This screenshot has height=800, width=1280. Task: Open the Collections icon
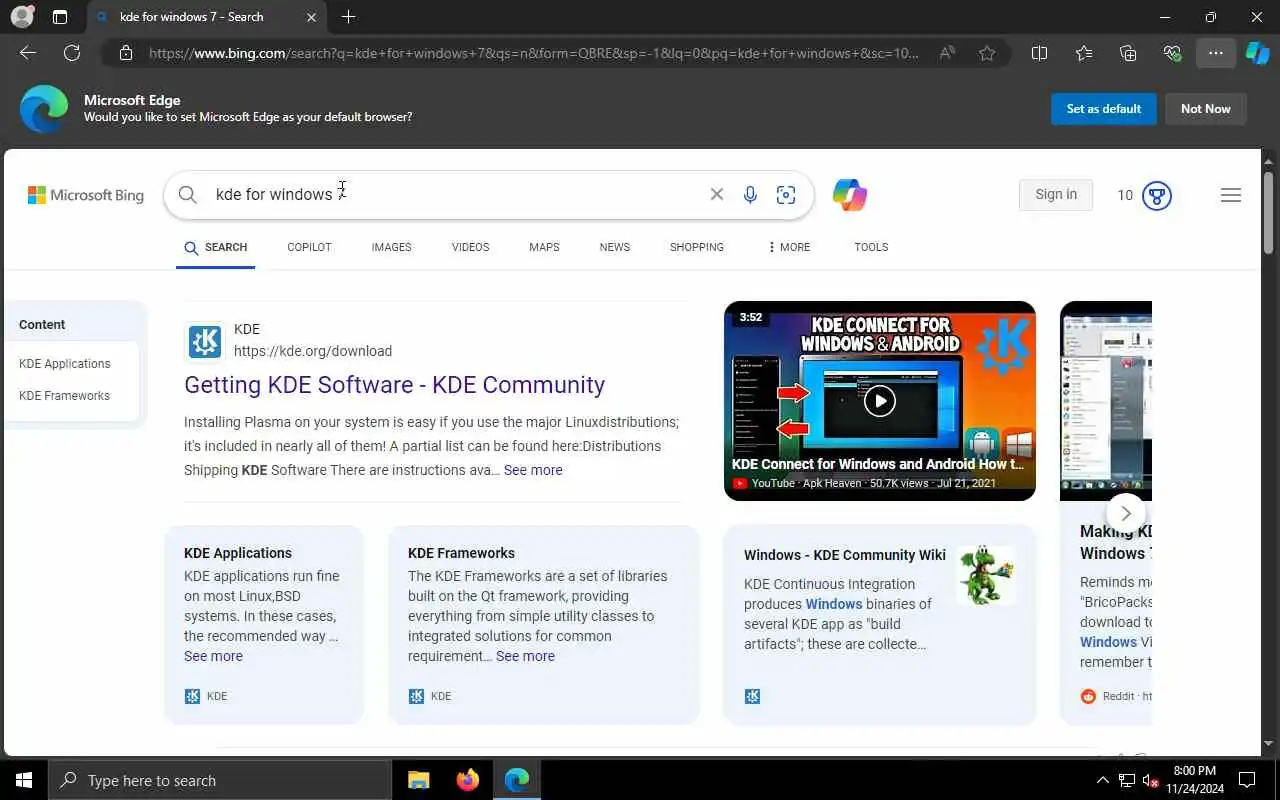coord(1128,53)
